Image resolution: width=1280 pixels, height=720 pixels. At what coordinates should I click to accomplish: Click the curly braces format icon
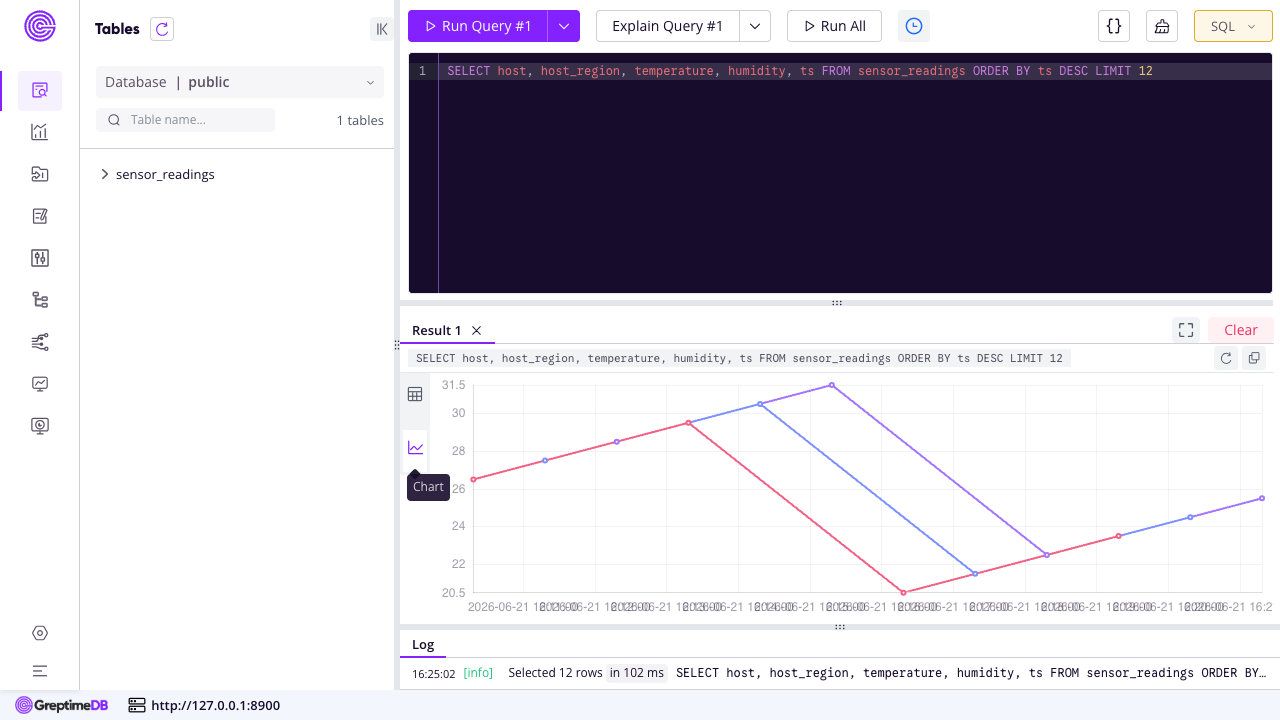click(1114, 26)
